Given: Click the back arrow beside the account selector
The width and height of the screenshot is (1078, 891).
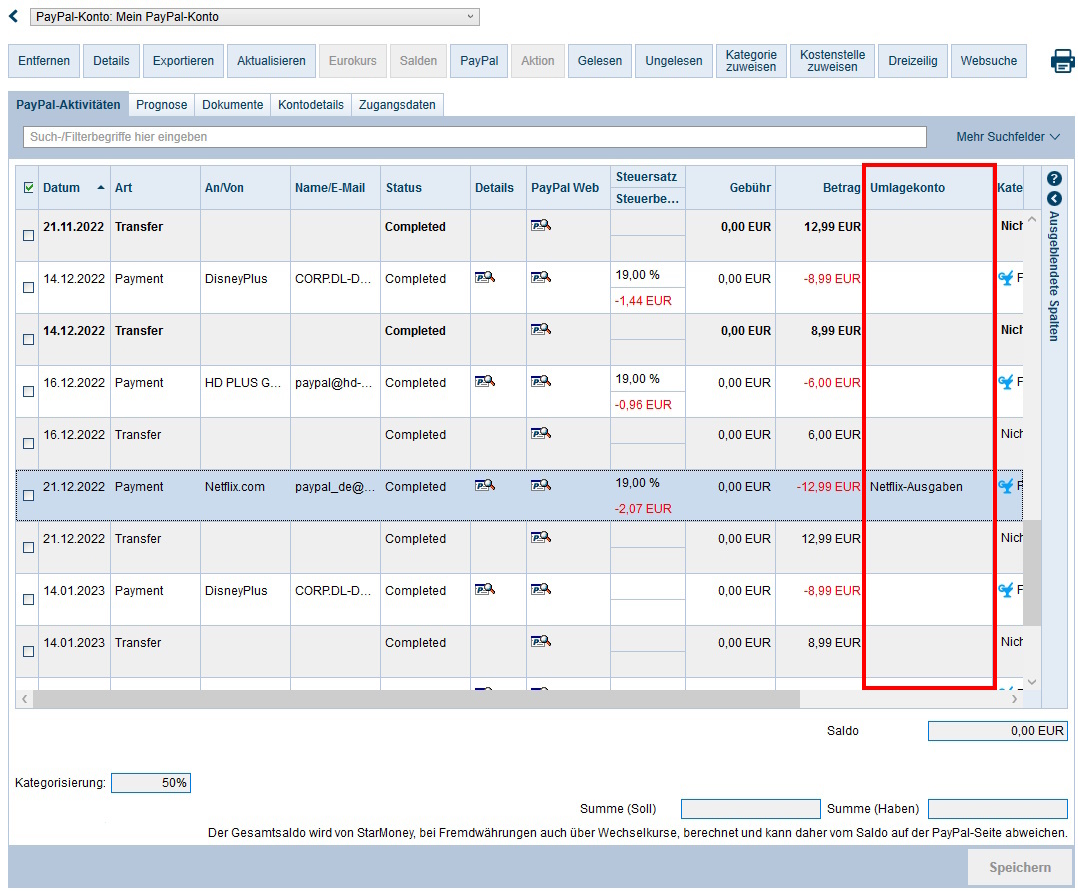Looking at the screenshot, I should pyautogui.click(x=14, y=17).
